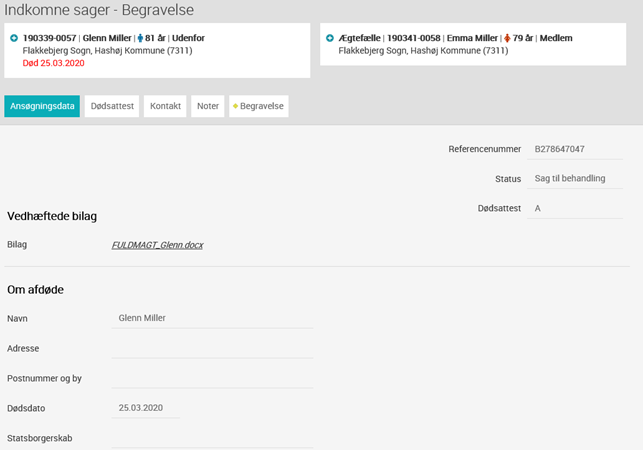This screenshot has height=450, width=643.
Task: Open the Begravelse tab
Action: (x=259, y=106)
